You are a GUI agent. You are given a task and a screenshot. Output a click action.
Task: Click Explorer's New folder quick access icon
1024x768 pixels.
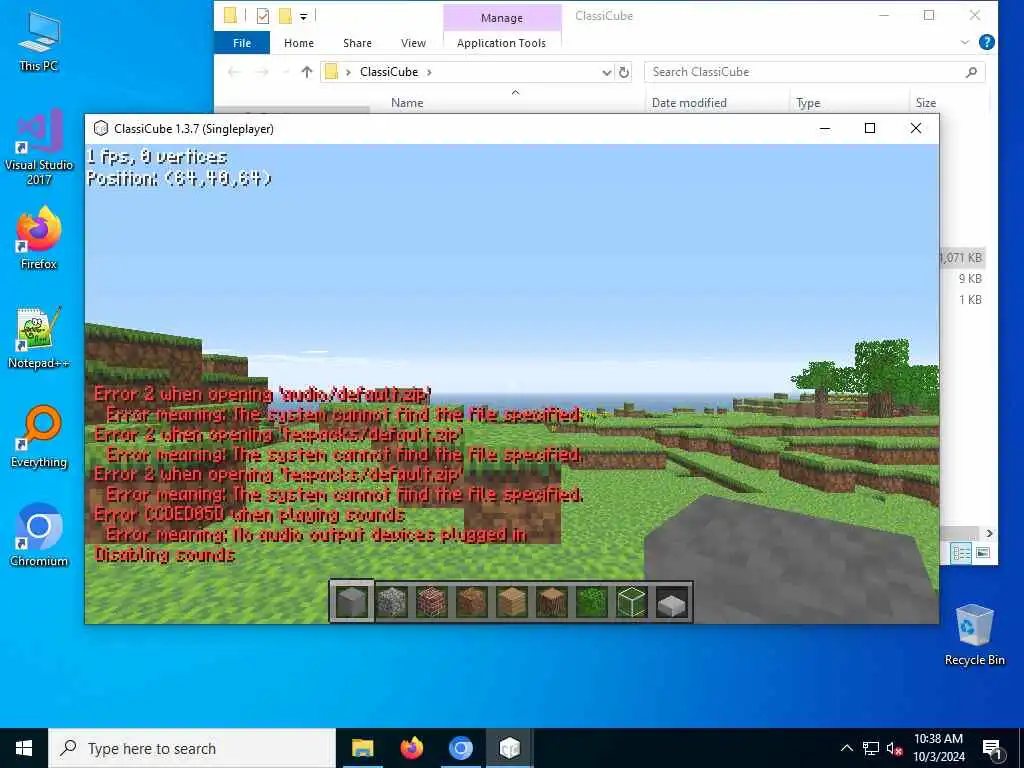click(285, 16)
